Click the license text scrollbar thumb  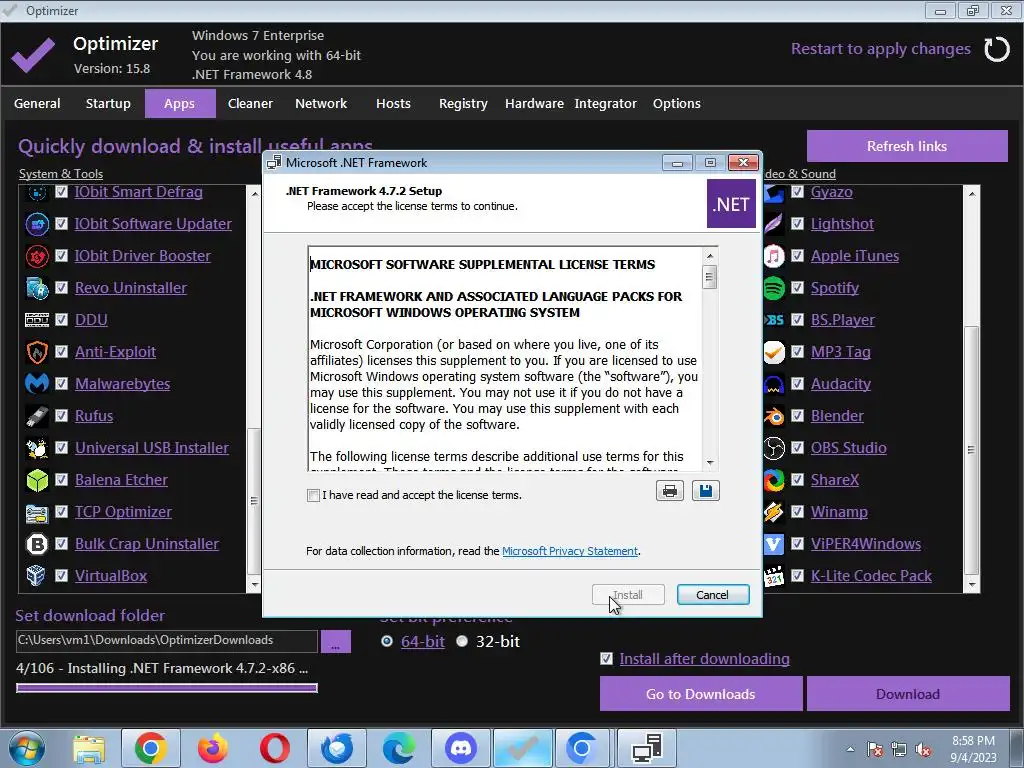(709, 278)
